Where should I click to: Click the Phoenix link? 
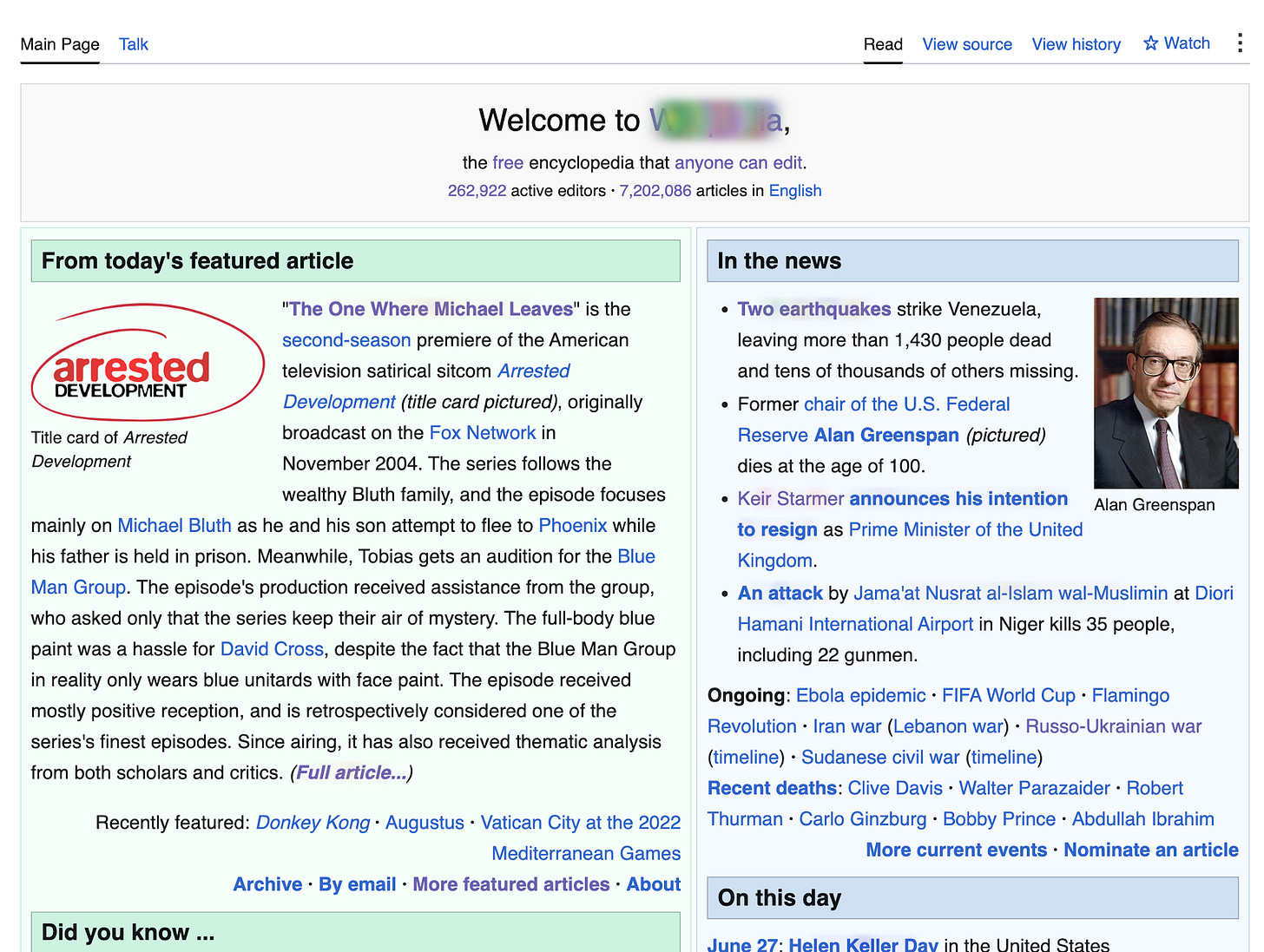573,526
